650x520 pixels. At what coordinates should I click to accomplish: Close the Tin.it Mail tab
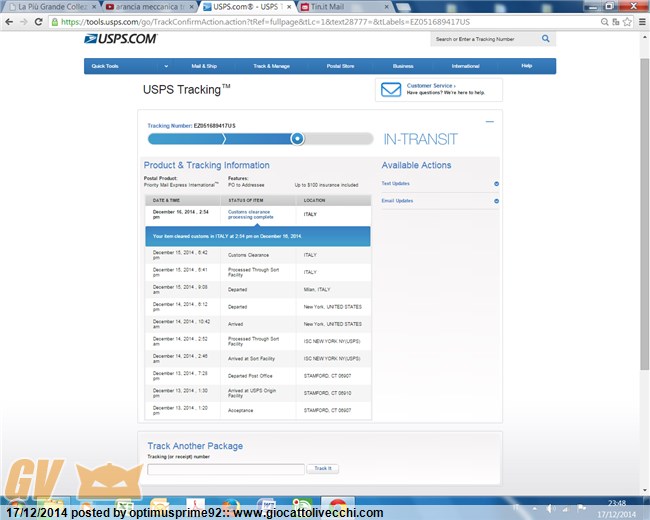(386, 7)
